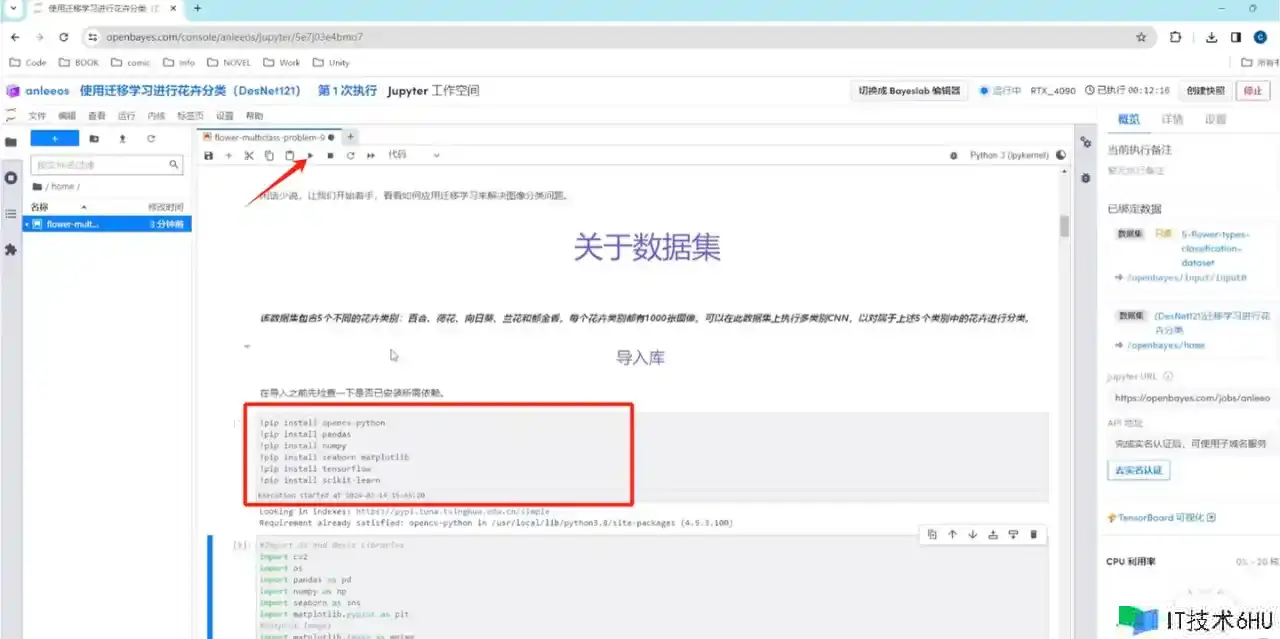Open the extension manager puzzle icon
This screenshot has height=639, width=1280.
point(11,250)
